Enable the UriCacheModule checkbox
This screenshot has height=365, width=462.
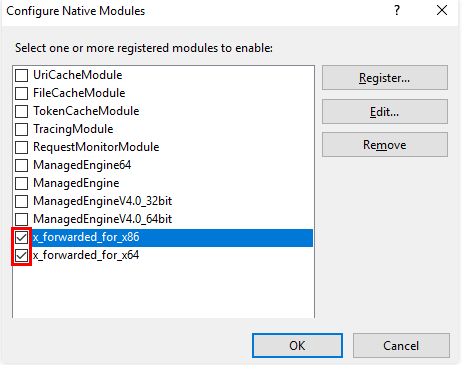[x=22, y=75]
